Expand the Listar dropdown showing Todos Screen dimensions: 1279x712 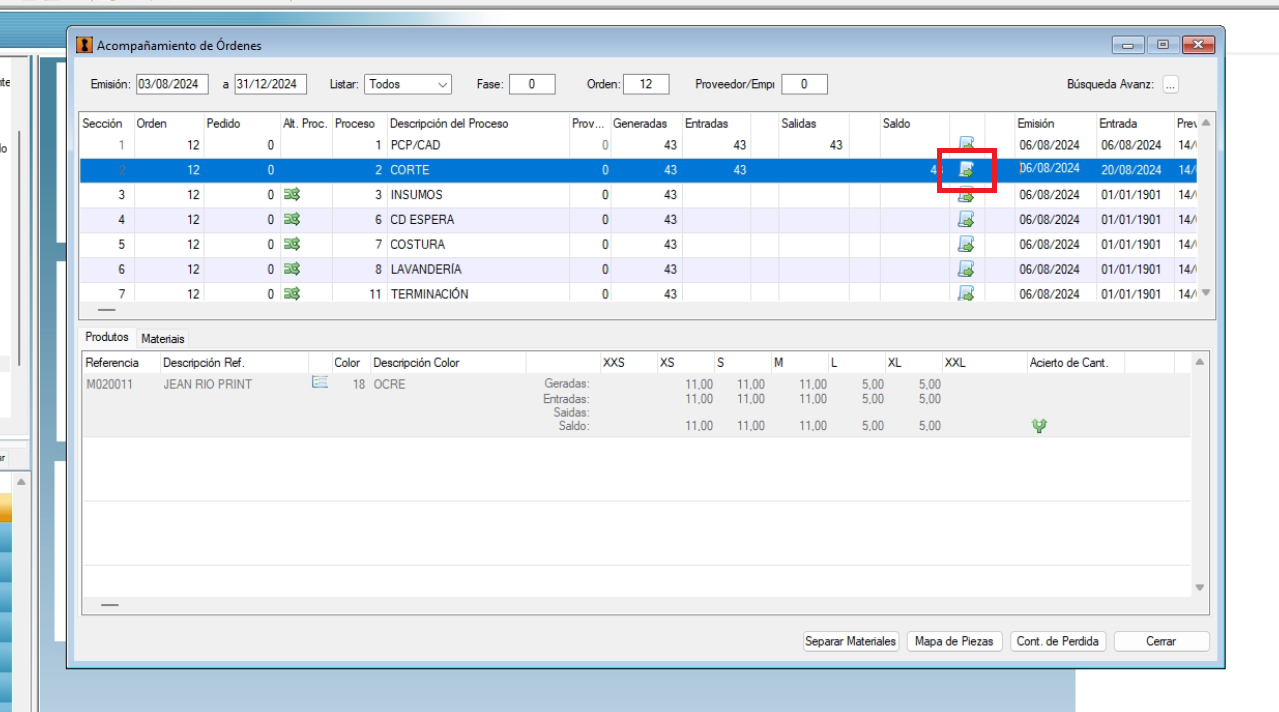pos(443,85)
